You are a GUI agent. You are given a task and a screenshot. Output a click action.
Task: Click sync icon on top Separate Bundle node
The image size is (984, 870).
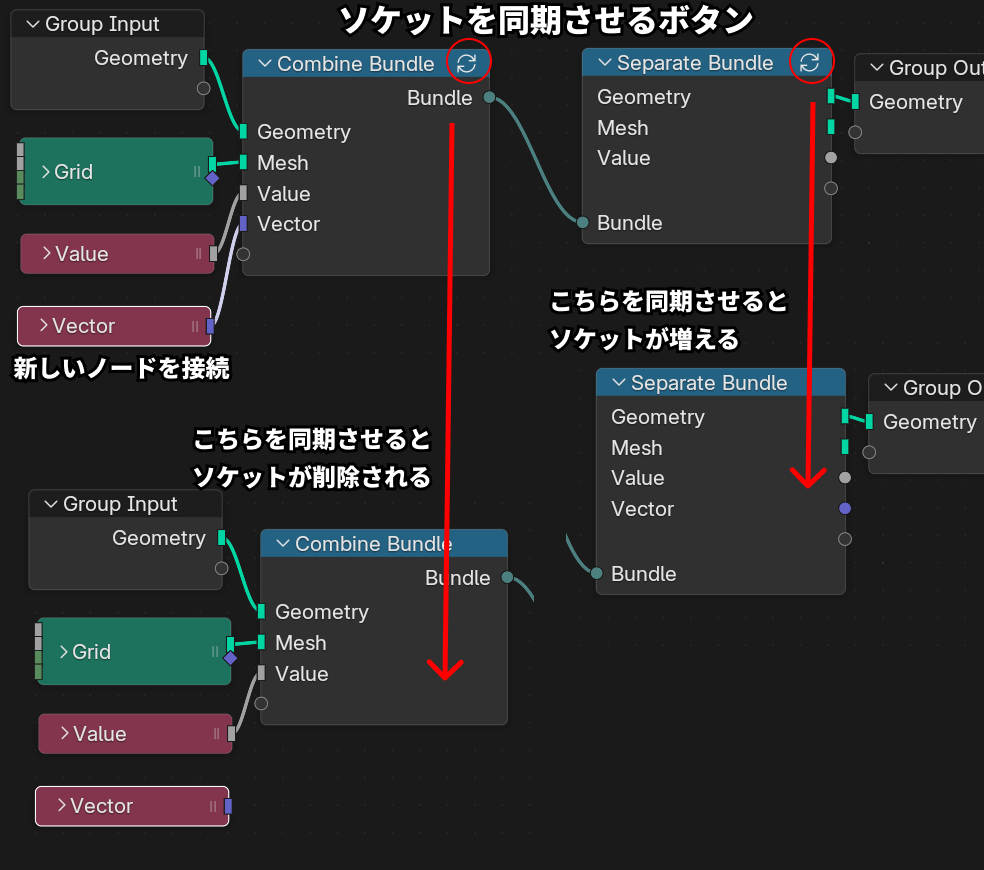tap(809, 63)
